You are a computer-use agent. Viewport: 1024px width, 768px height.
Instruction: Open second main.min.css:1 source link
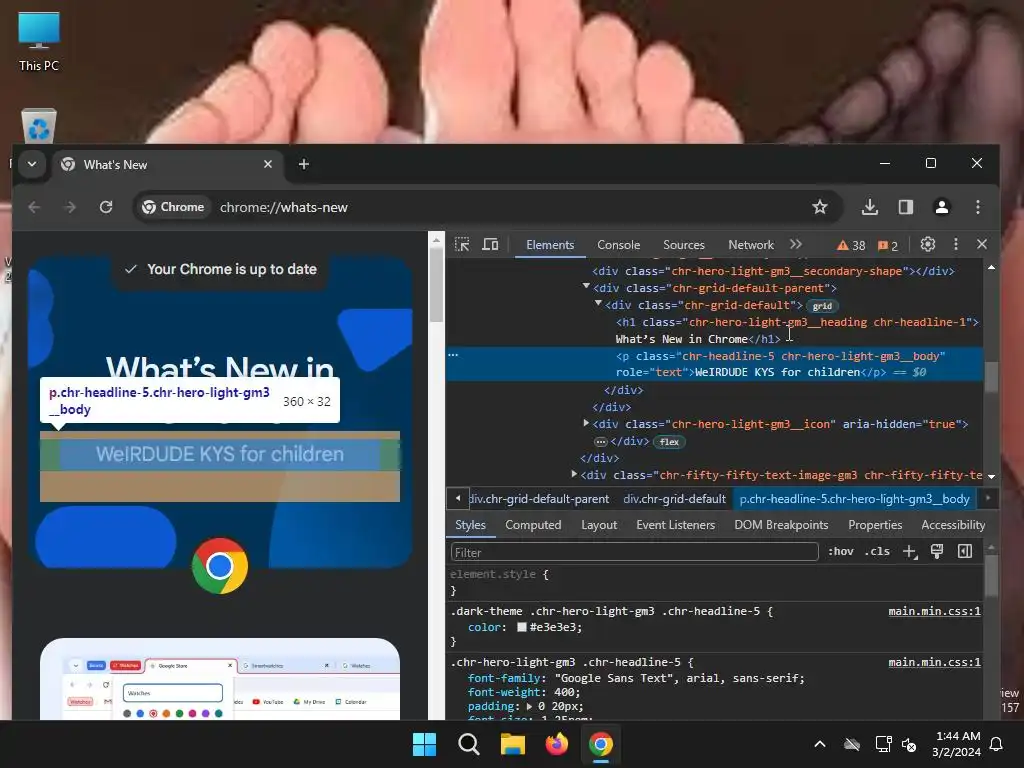[x=935, y=662]
